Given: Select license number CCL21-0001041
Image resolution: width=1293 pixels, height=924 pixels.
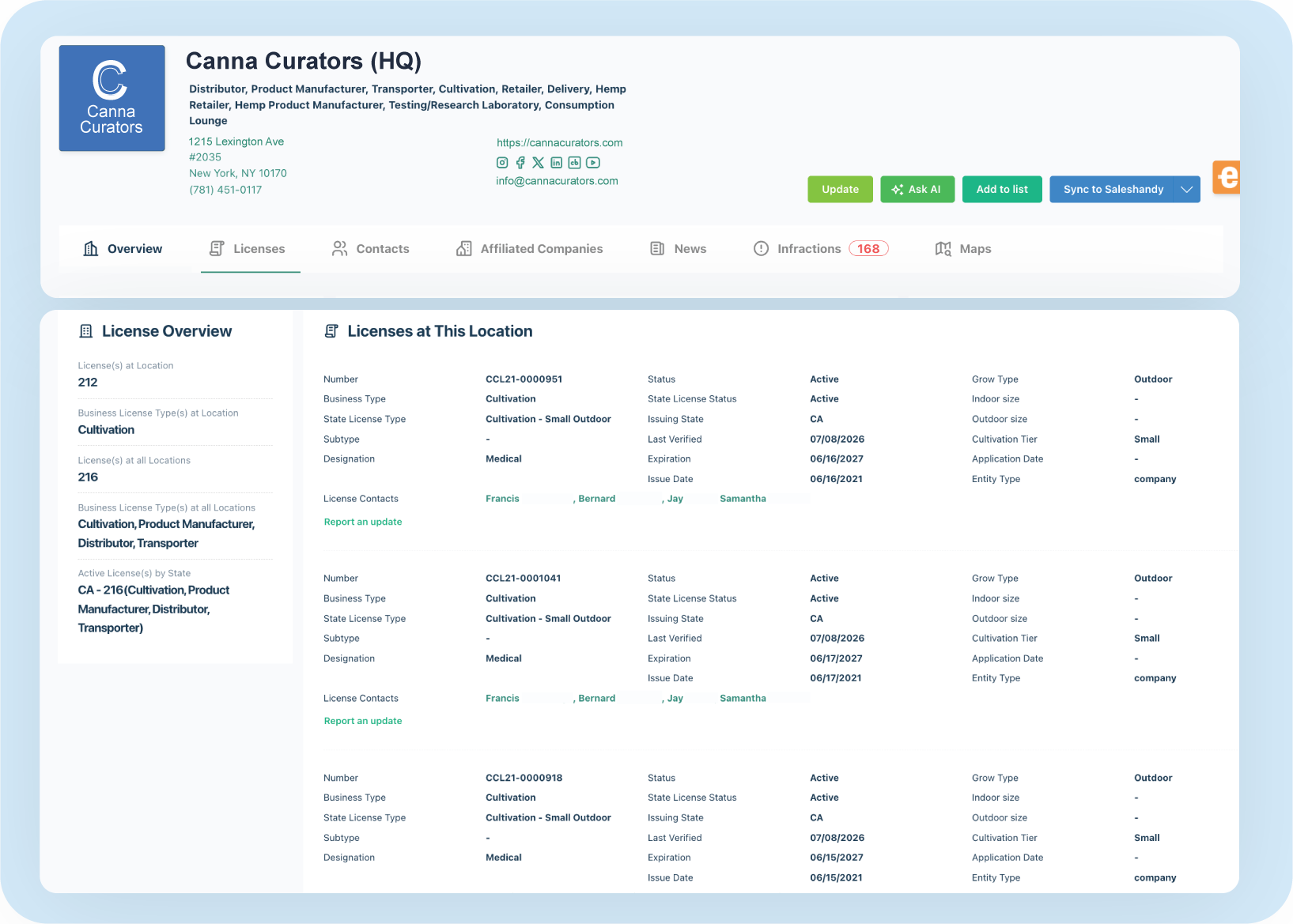Looking at the screenshot, I should tap(524, 579).
